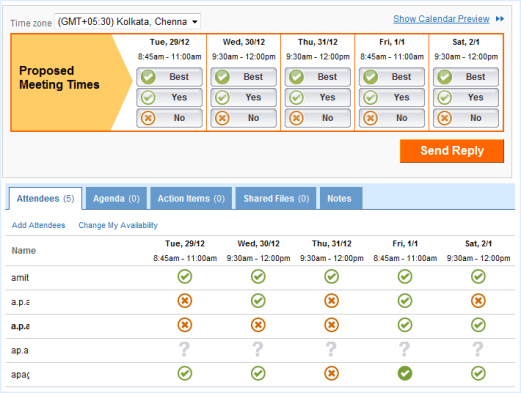
Task: Open the Time zone dropdown
Action: tap(128, 22)
